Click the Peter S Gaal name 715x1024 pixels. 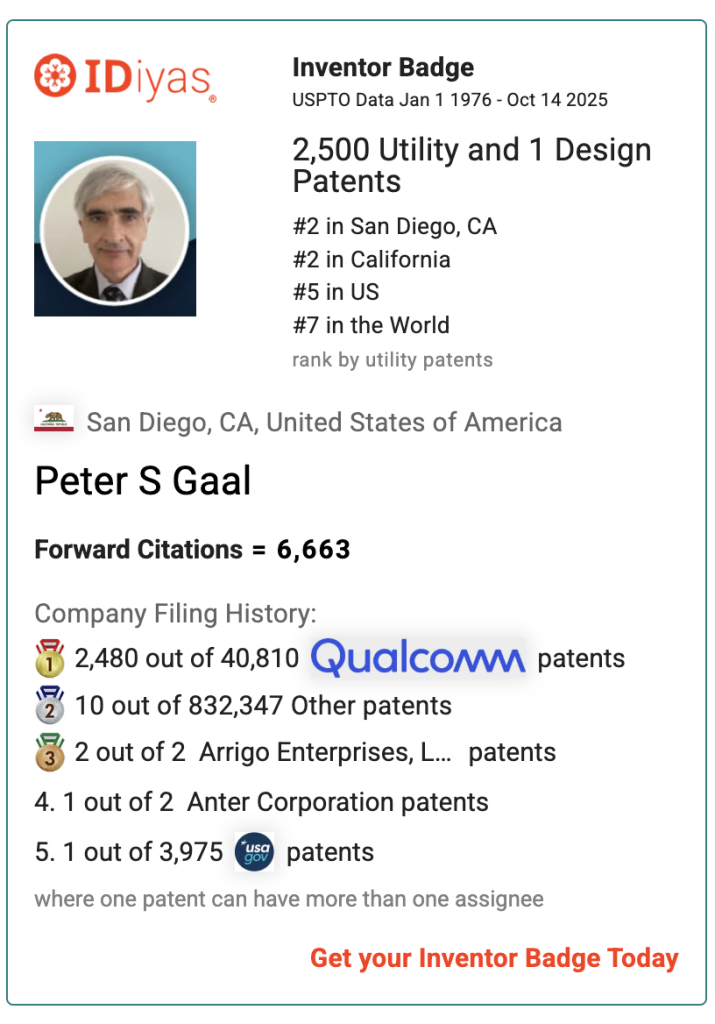click(143, 481)
